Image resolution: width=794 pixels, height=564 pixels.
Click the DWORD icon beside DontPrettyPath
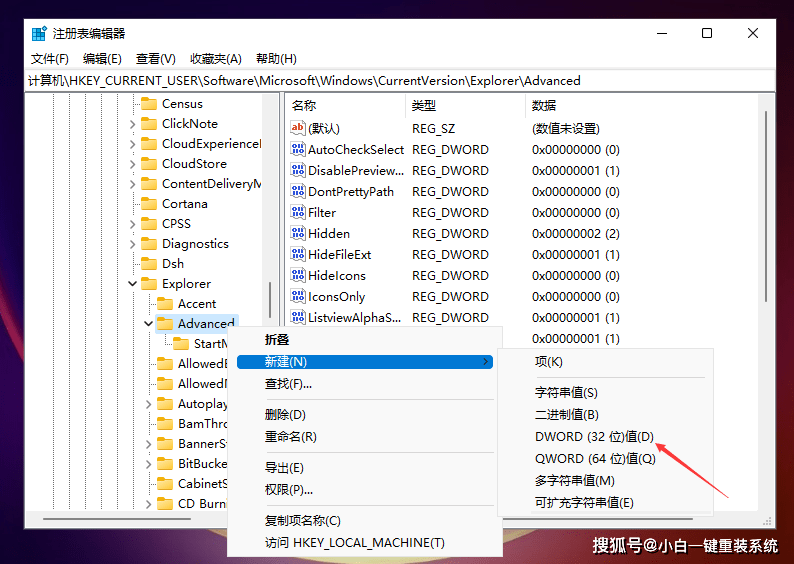298,191
